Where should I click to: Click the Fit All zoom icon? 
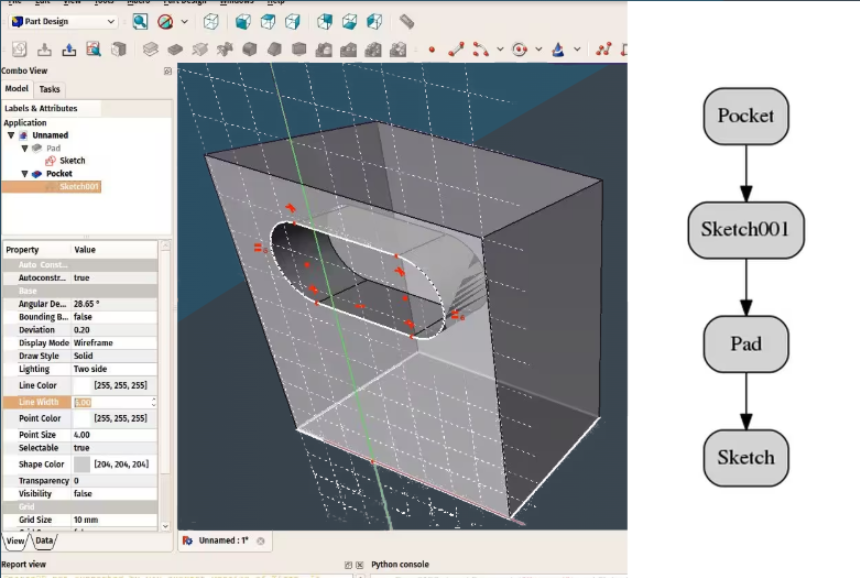click(140, 21)
